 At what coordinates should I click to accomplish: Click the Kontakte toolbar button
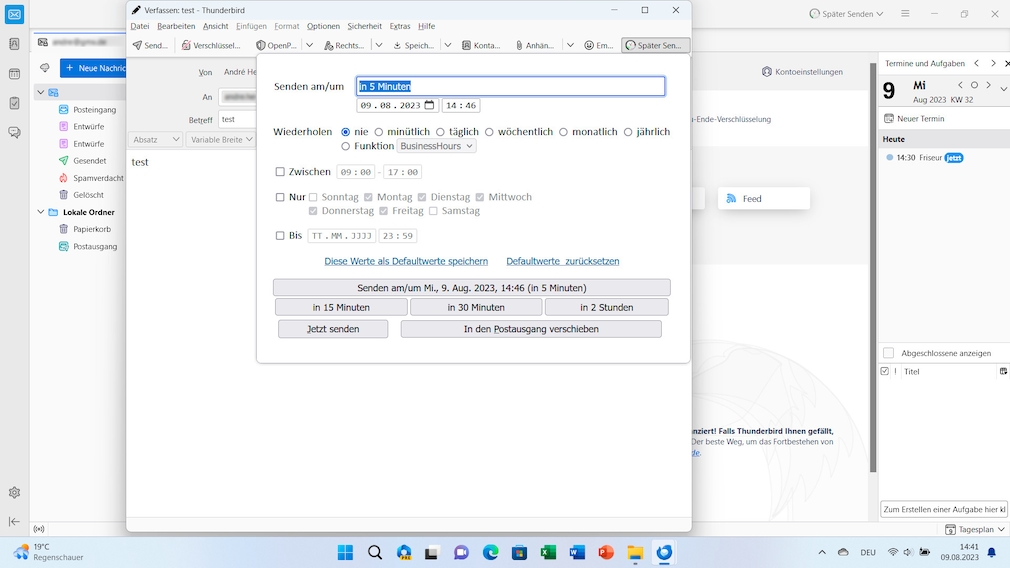pyautogui.click(x=481, y=45)
